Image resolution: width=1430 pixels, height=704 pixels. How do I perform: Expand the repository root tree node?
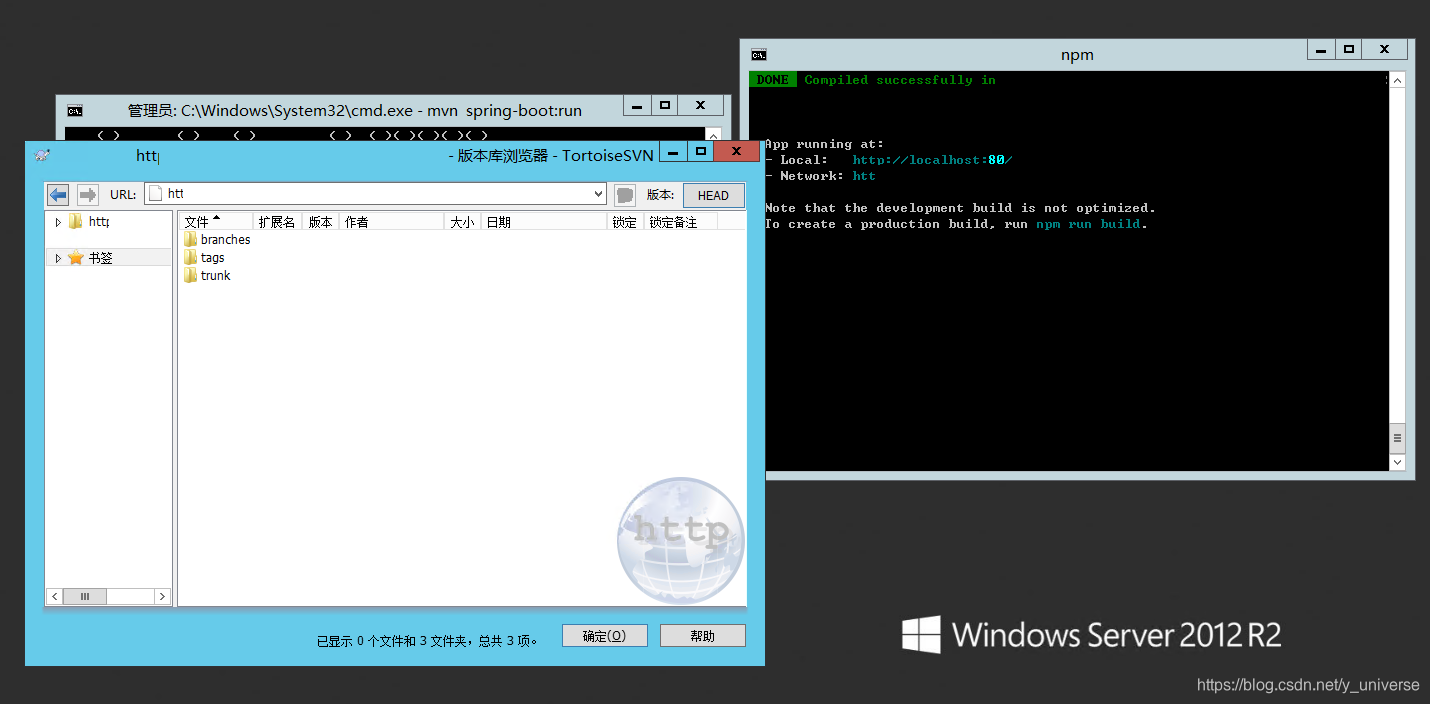[58, 222]
